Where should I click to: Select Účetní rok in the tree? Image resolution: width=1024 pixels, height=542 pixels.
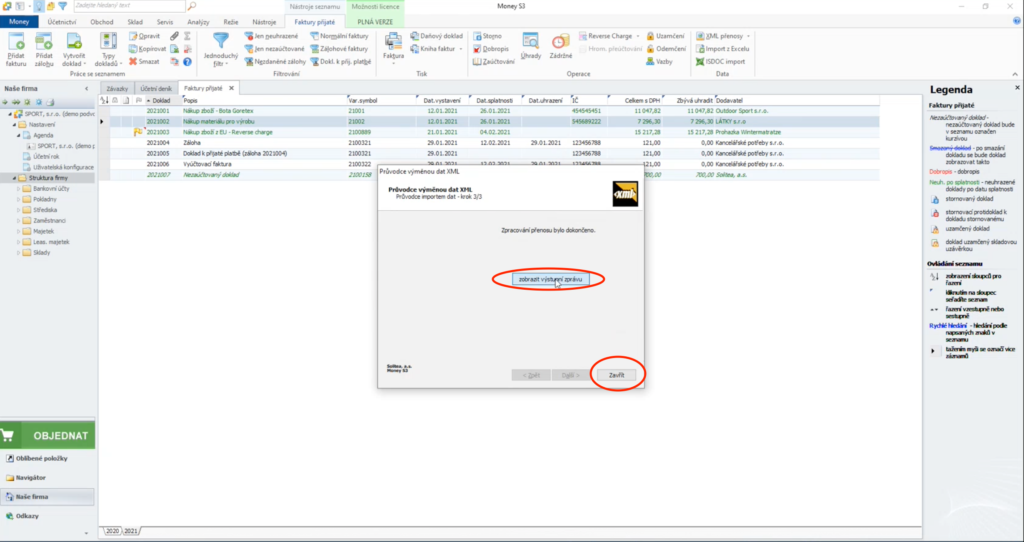46,157
